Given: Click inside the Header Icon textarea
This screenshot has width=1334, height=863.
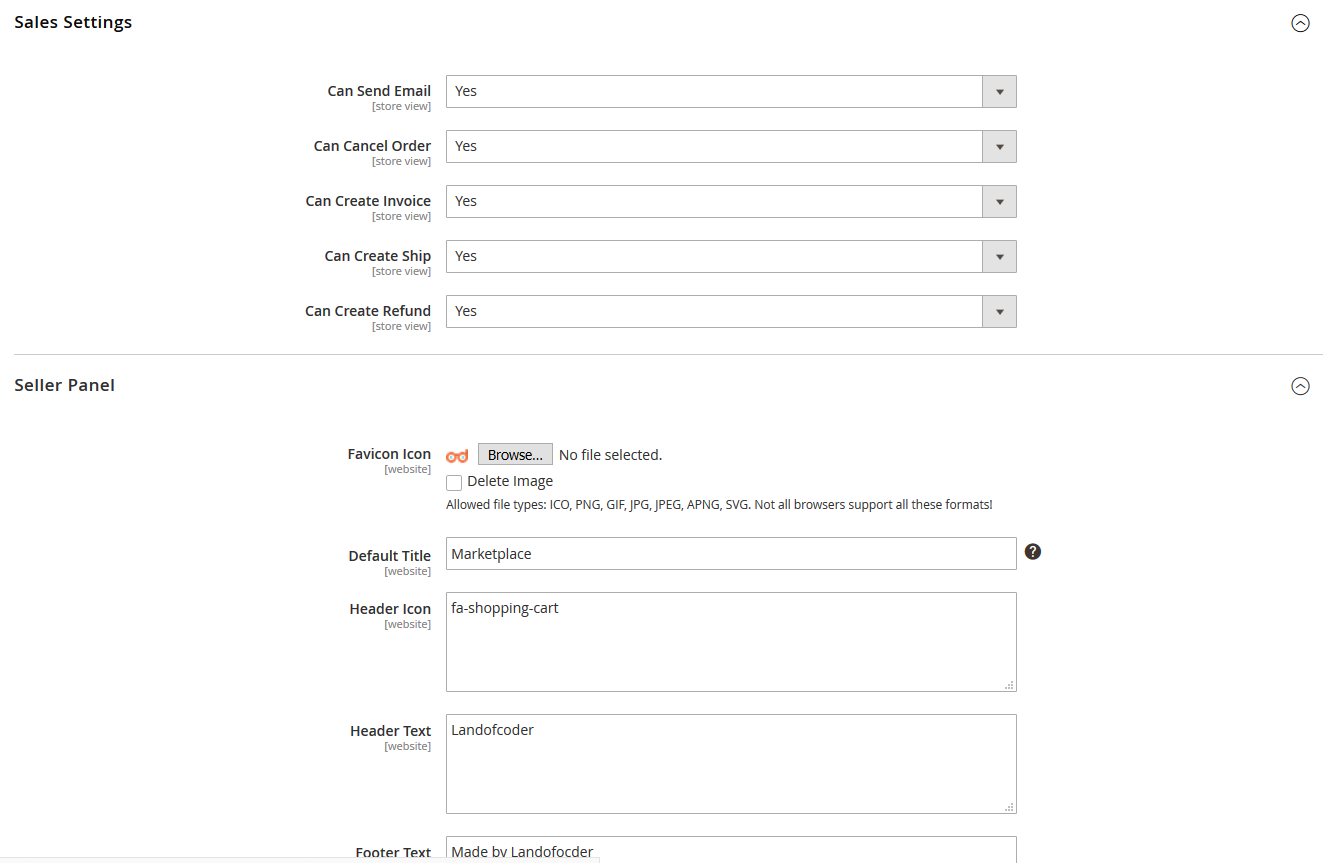Looking at the screenshot, I should point(730,642).
